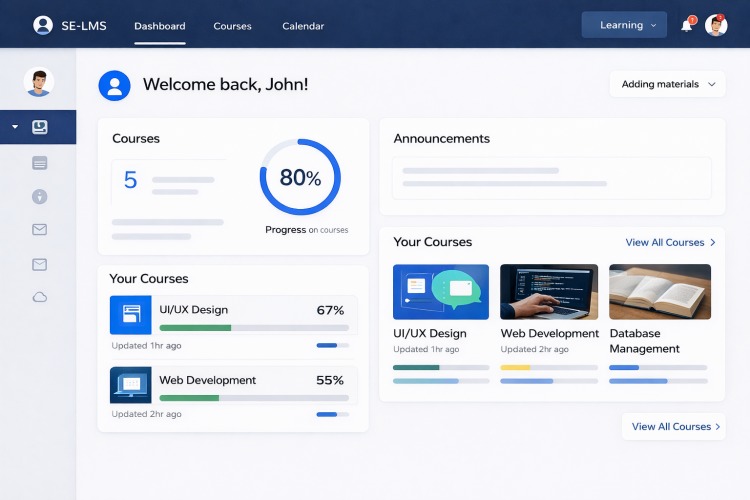The height and width of the screenshot is (500, 750).
Task: Go to the Courses tab
Action: pyautogui.click(x=232, y=26)
